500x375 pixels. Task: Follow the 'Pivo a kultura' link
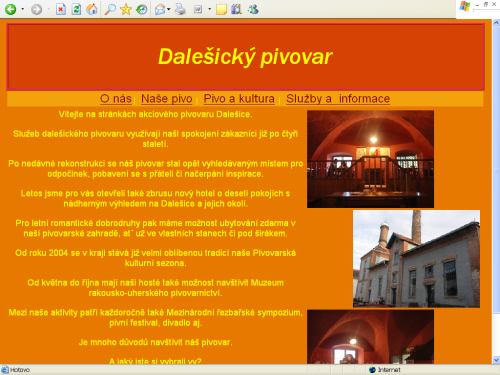point(239,99)
